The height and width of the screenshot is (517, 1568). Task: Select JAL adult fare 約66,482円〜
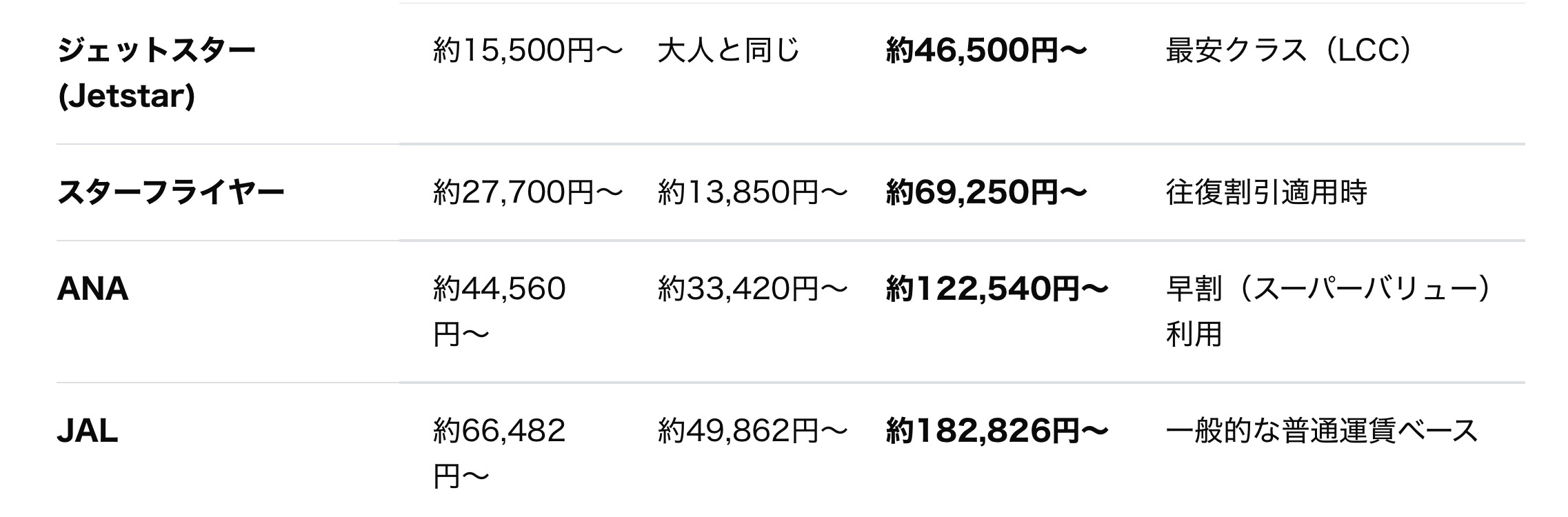coord(499,453)
